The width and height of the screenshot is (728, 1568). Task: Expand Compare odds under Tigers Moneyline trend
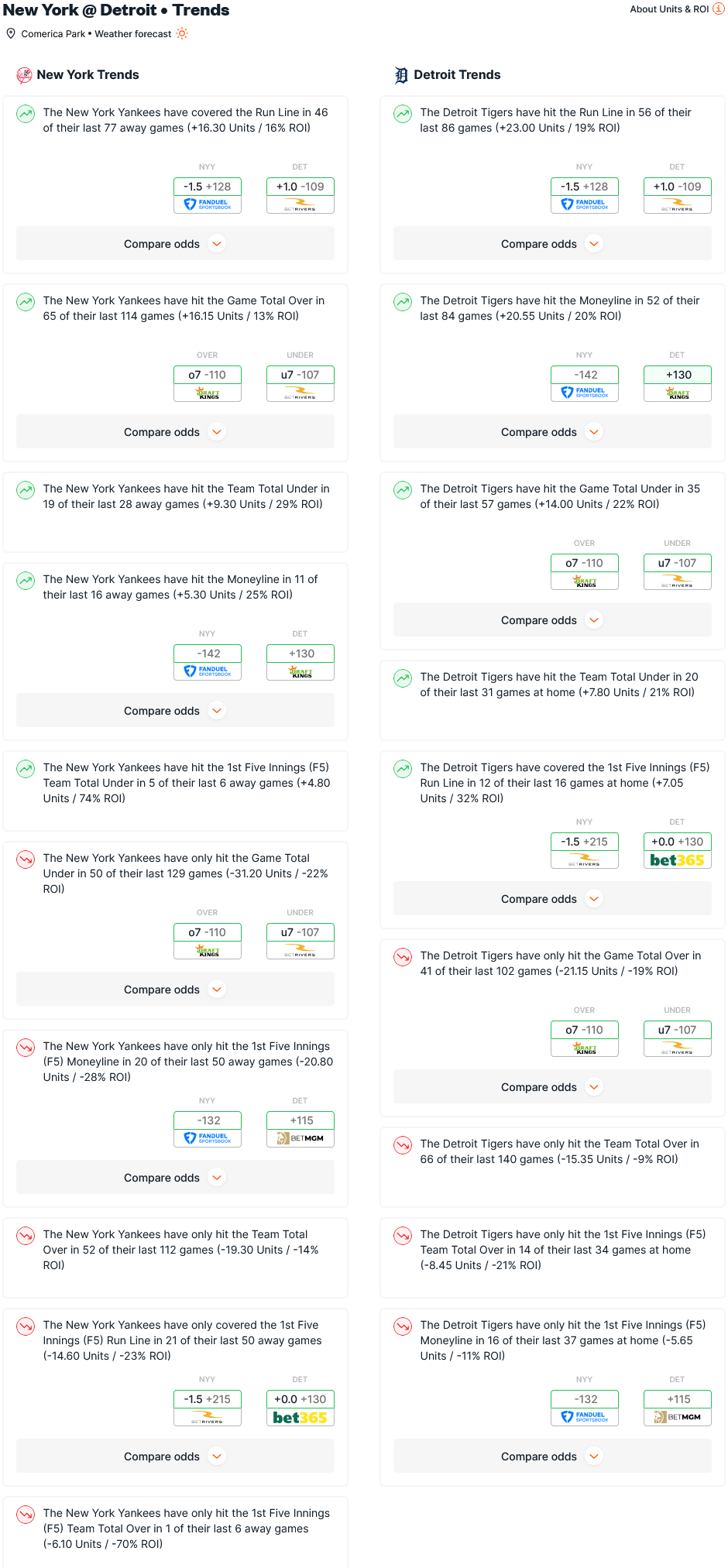[x=552, y=432]
